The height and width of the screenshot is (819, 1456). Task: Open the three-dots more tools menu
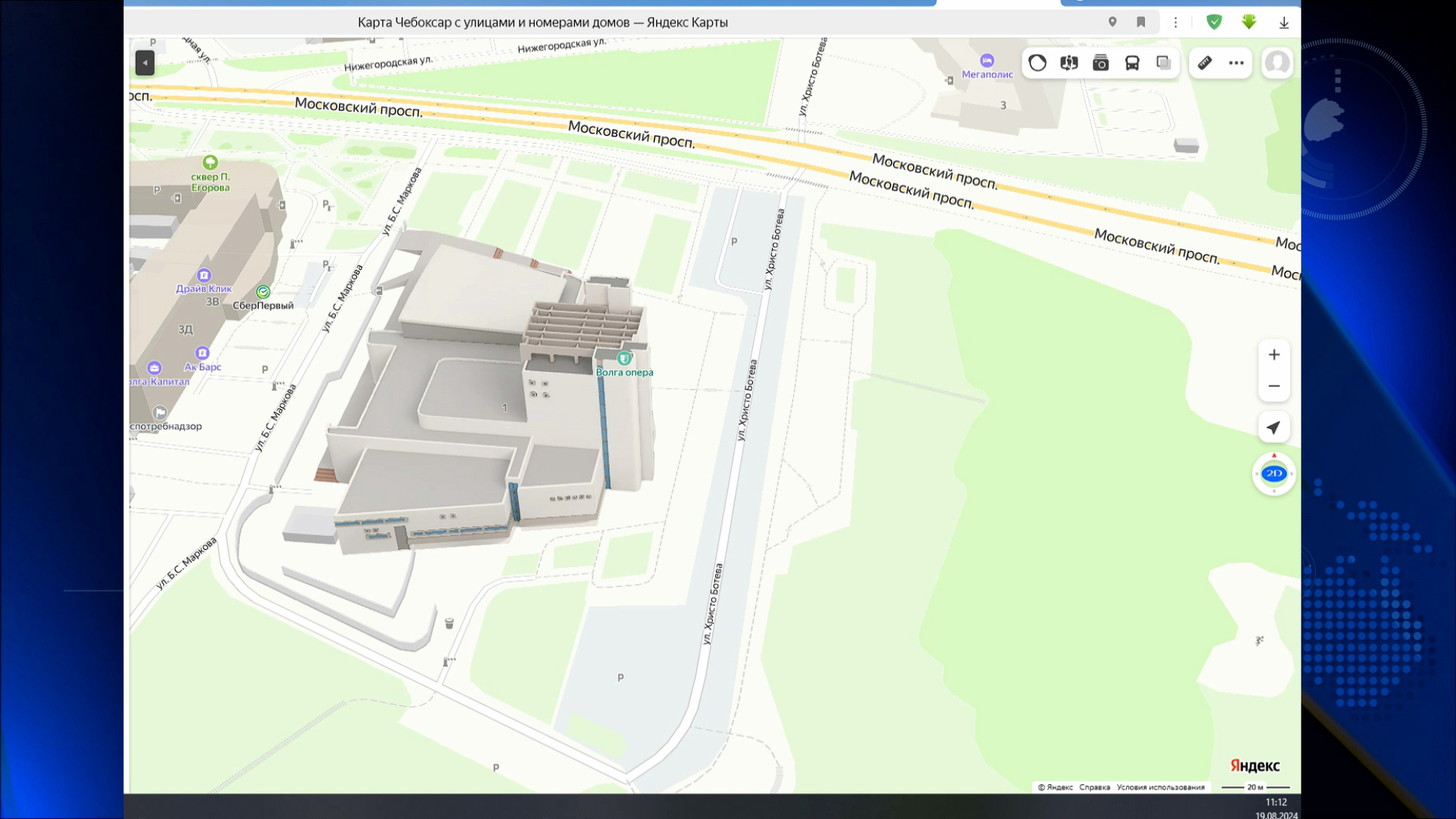point(1236,63)
